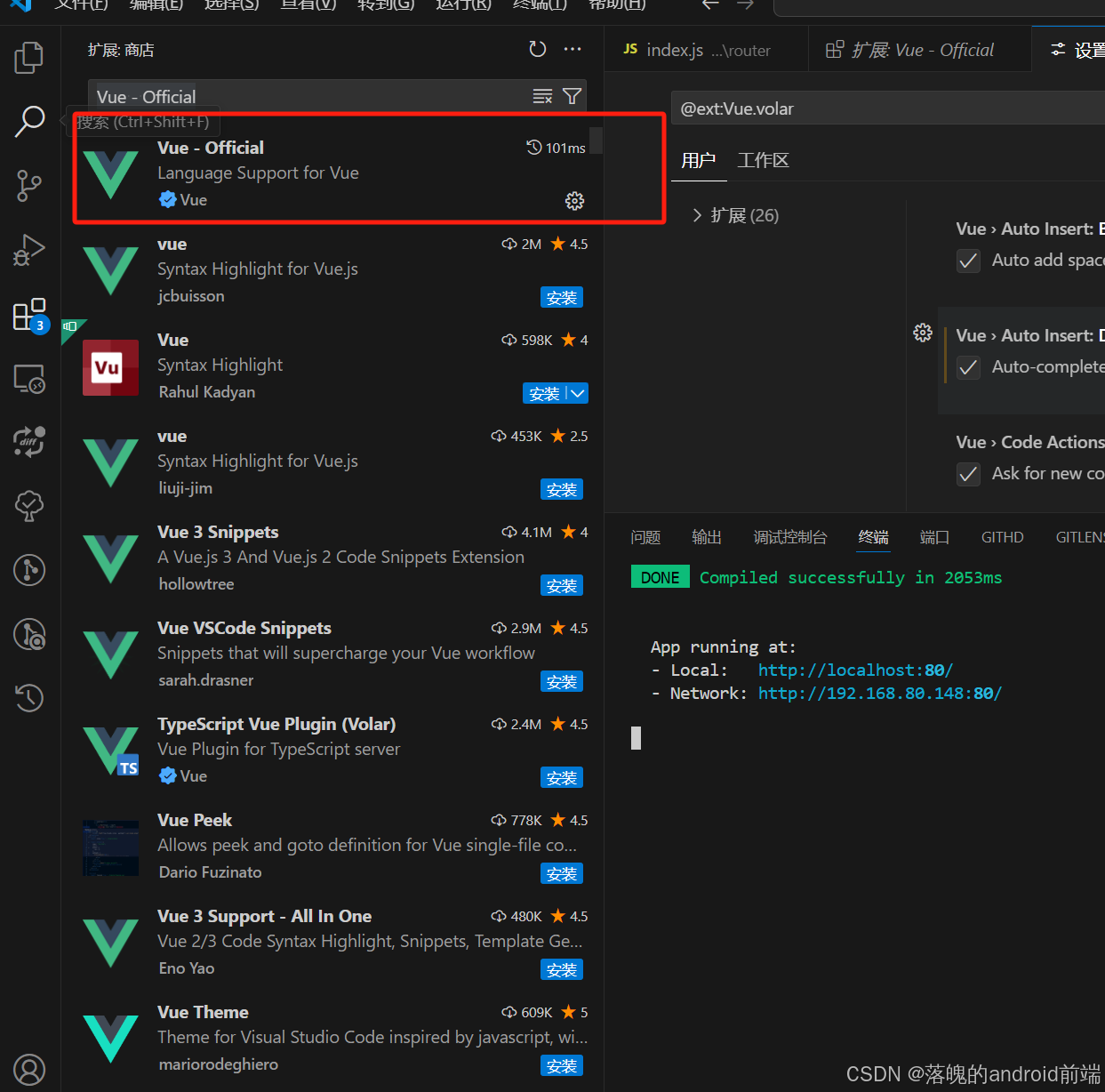Install Vue Peek extension
This screenshot has height=1092, width=1105.
point(562,873)
